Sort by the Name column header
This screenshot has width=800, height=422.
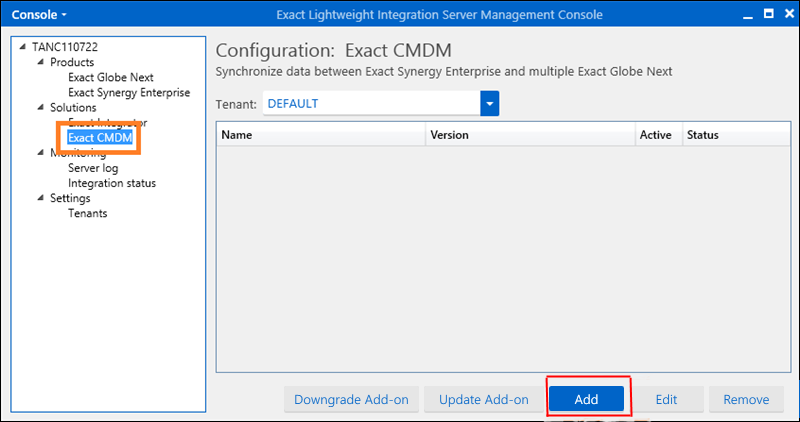(x=321, y=135)
